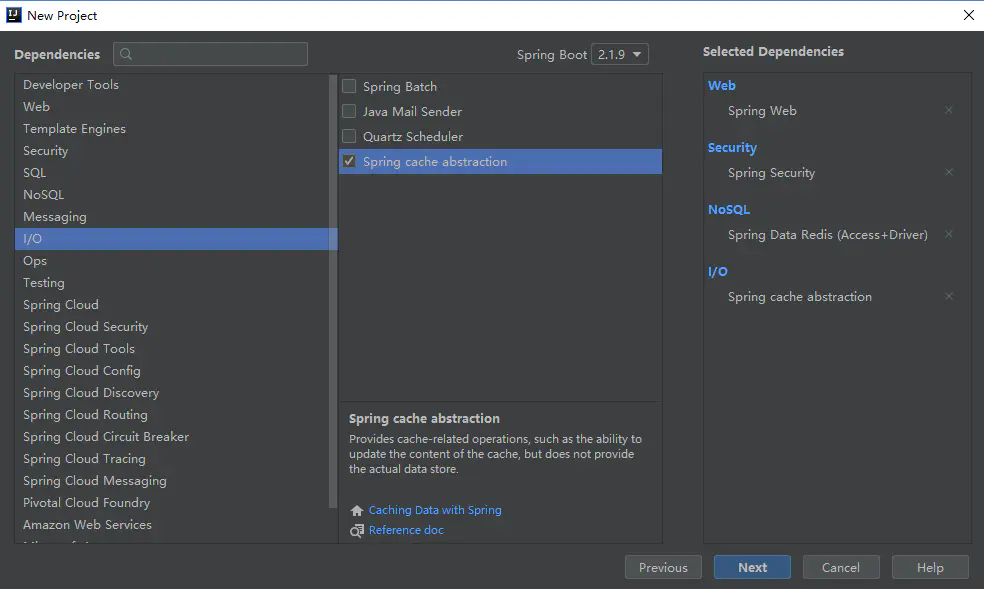Remove Spring Data Redis dependency
This screenshot has height=589, width=984.
pyautogui.click(x=949, y=235)
